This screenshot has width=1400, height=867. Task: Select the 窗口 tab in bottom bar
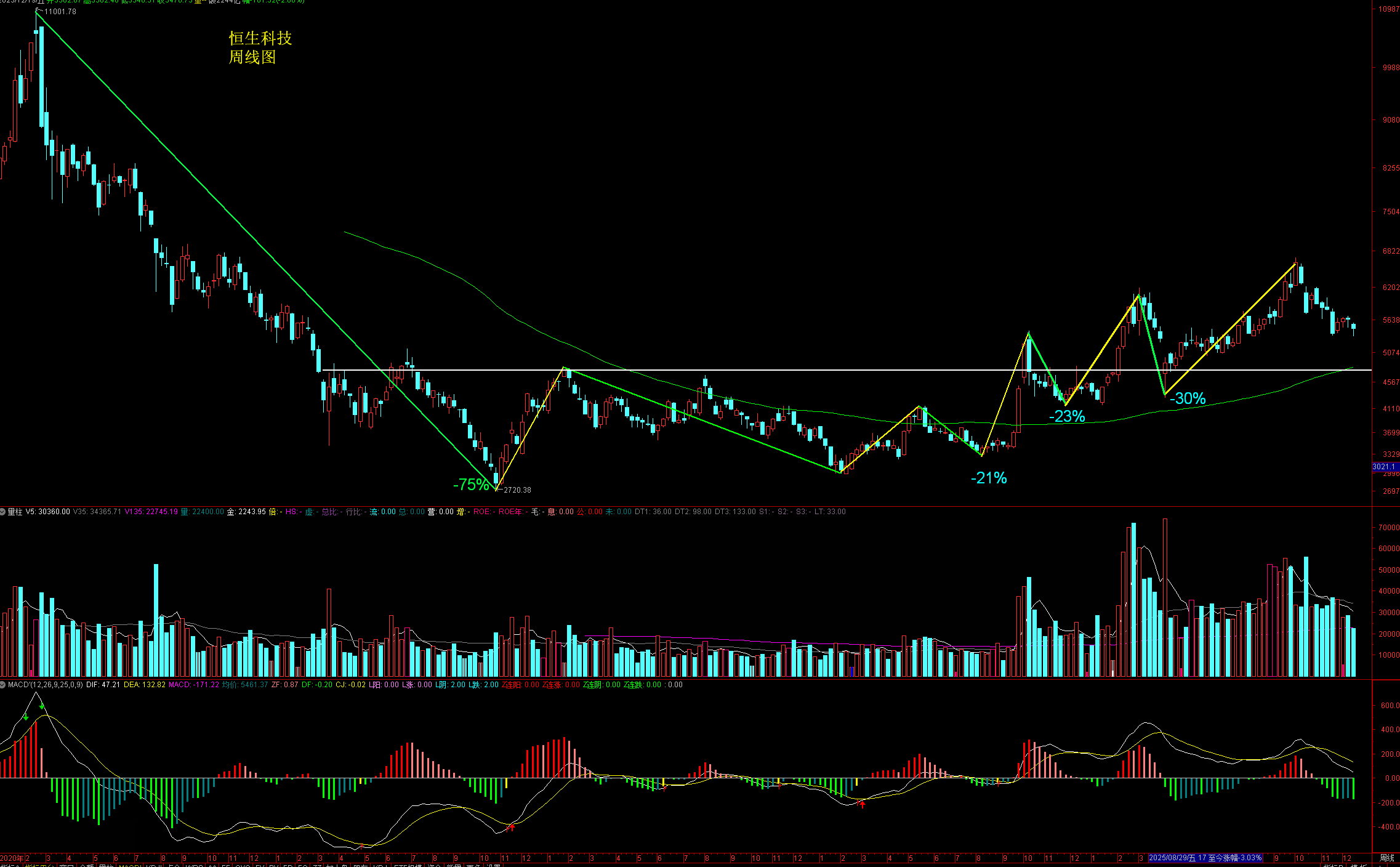[66, 866]
